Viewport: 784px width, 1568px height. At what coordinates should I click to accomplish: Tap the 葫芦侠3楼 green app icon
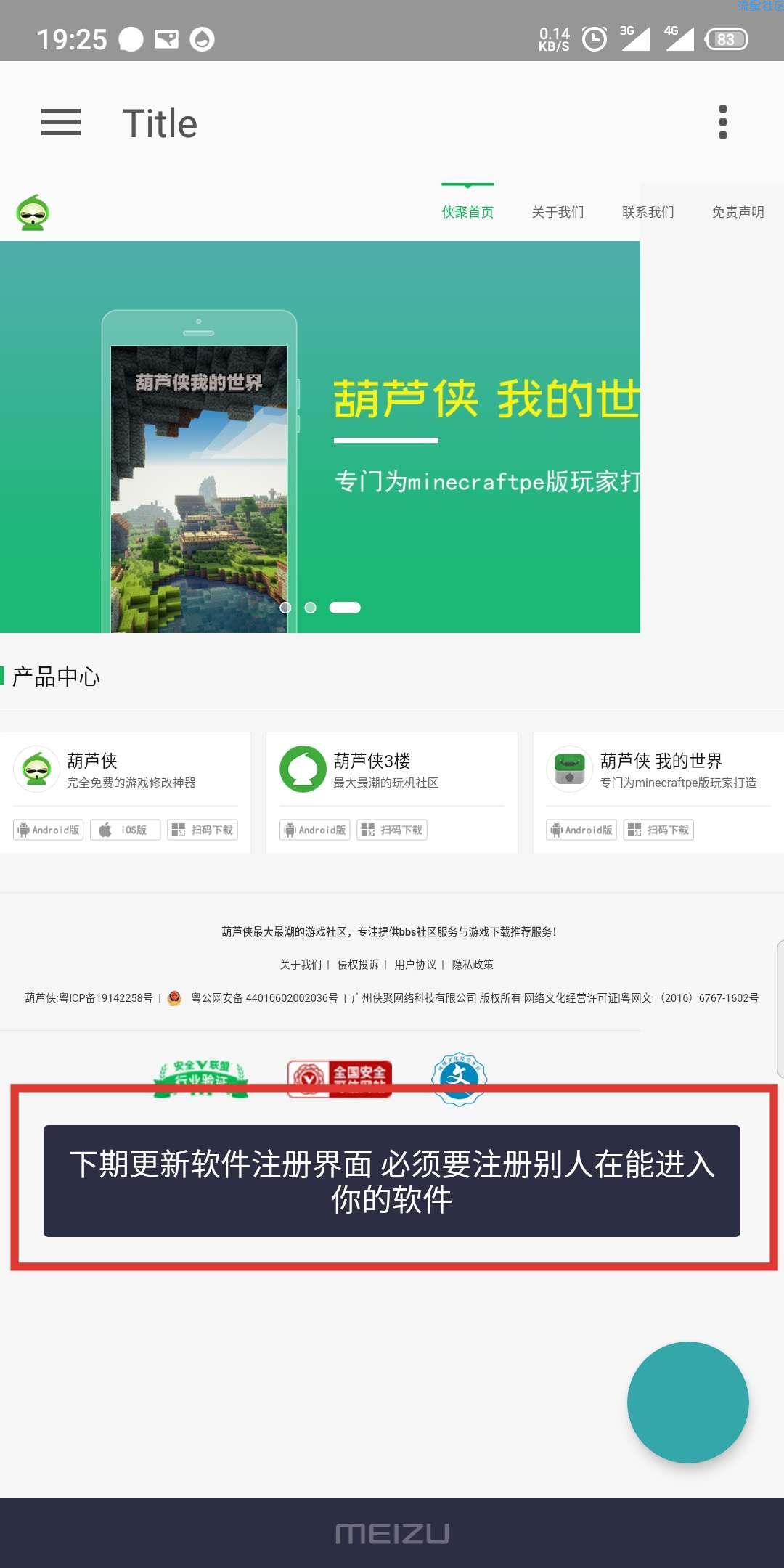pyautogui.click(x=303, y=769)
